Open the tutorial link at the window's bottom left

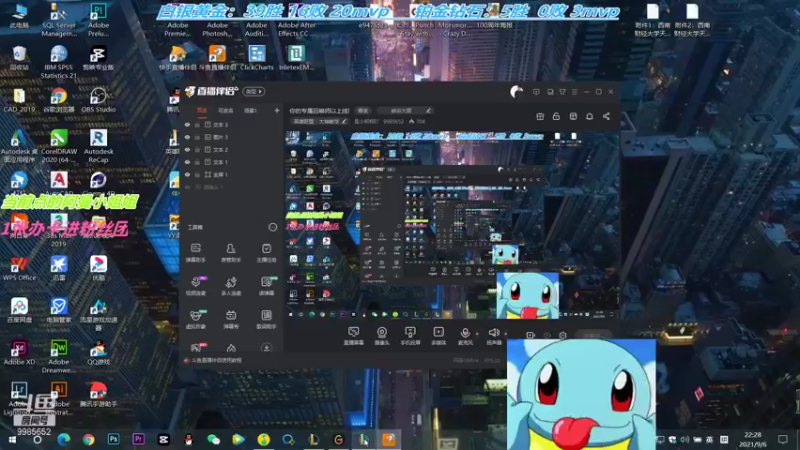(213, 360)
